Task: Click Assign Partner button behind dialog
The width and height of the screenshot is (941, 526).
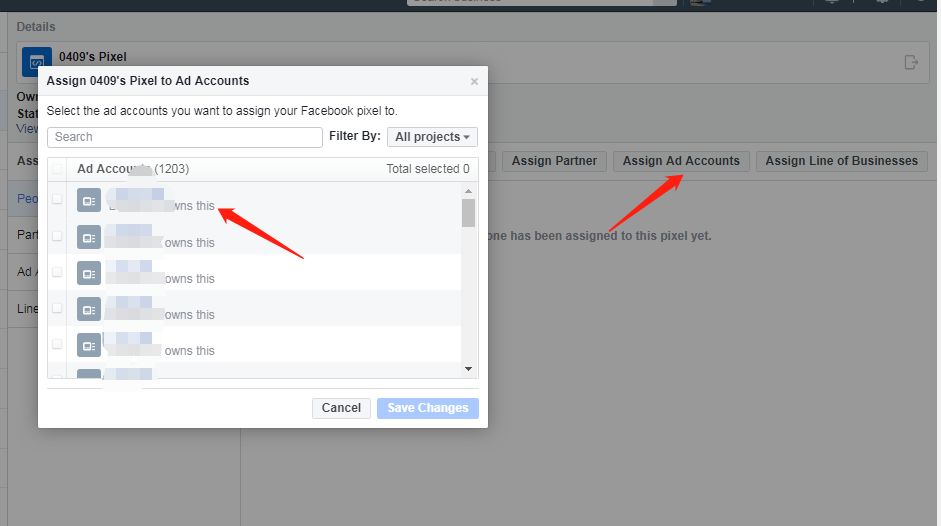Action: [x=554, y=161]
